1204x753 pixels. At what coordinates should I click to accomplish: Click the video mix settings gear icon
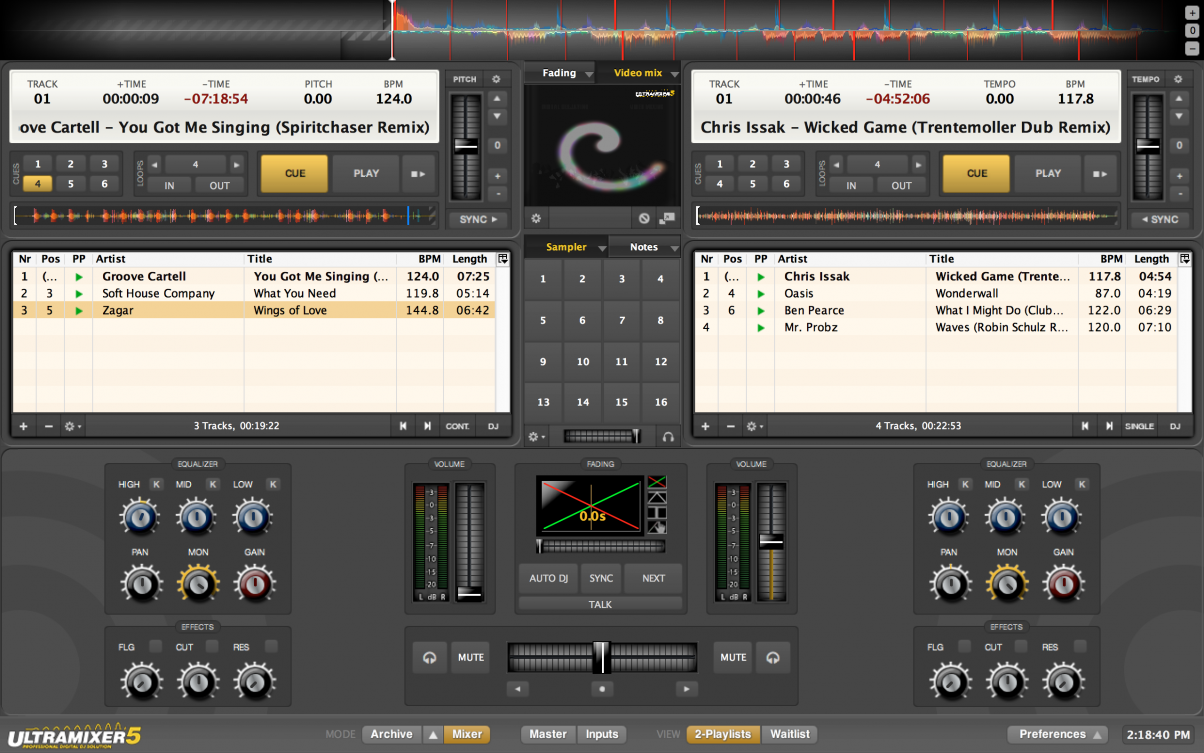coord(536,218)
